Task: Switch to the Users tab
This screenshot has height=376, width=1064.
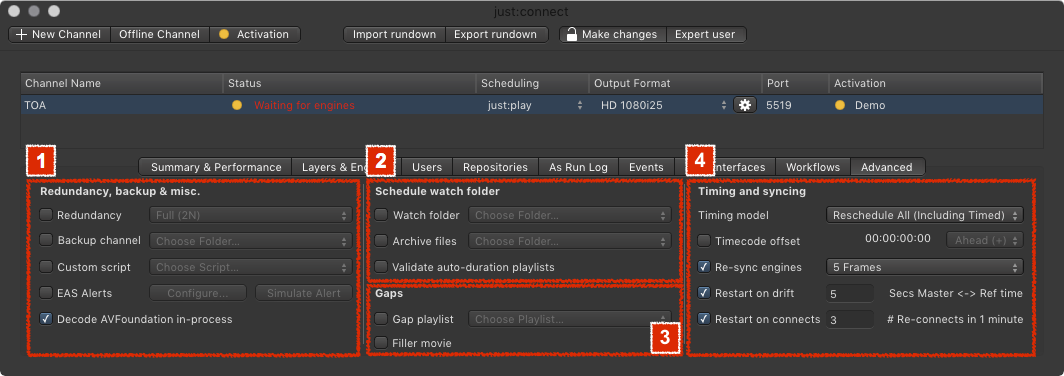Action: 427,167
